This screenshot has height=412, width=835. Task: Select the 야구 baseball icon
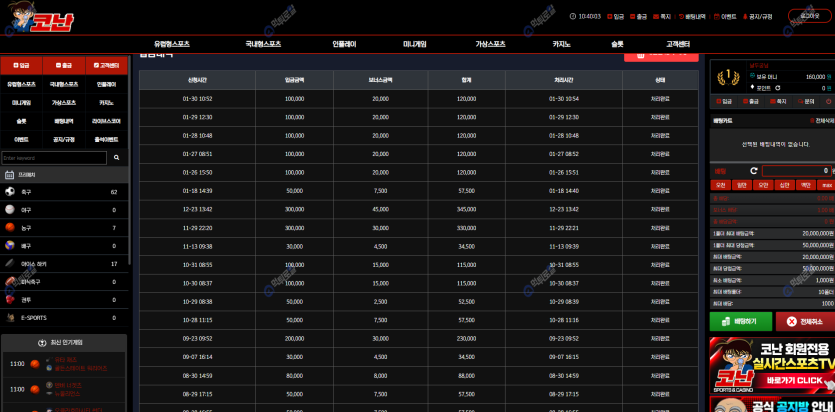click(10, 210)
